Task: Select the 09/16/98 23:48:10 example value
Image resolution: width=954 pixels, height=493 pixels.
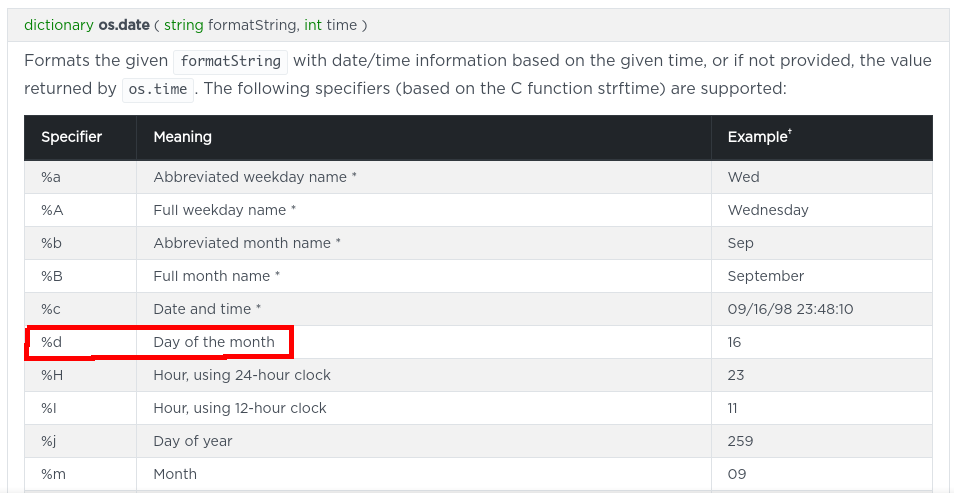Action: click(790, 309)
